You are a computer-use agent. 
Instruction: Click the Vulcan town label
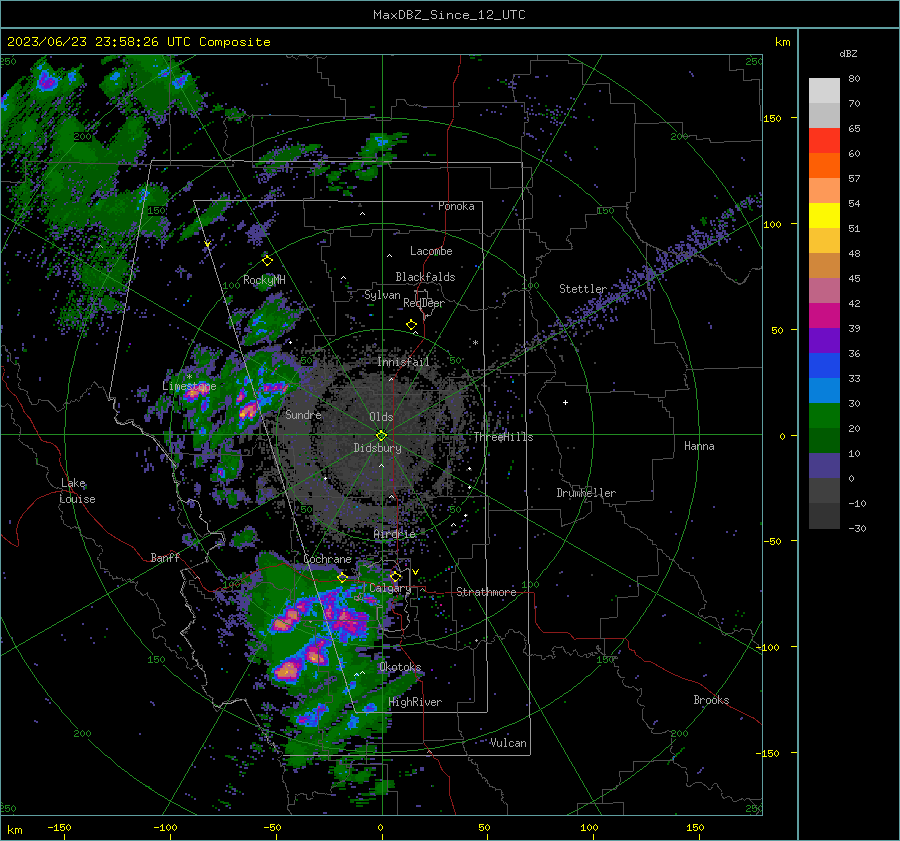(508, 743)
